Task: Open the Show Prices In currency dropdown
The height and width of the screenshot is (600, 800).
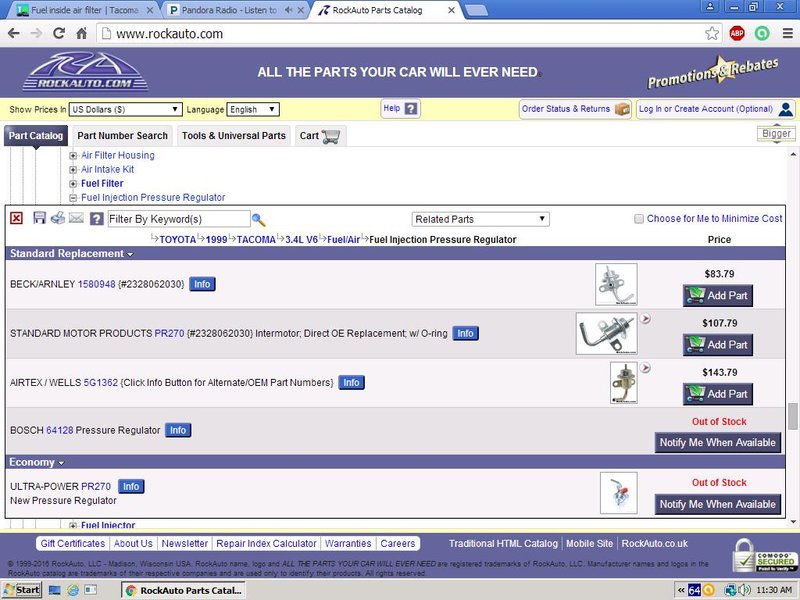Action: click(x=126, y=109)
